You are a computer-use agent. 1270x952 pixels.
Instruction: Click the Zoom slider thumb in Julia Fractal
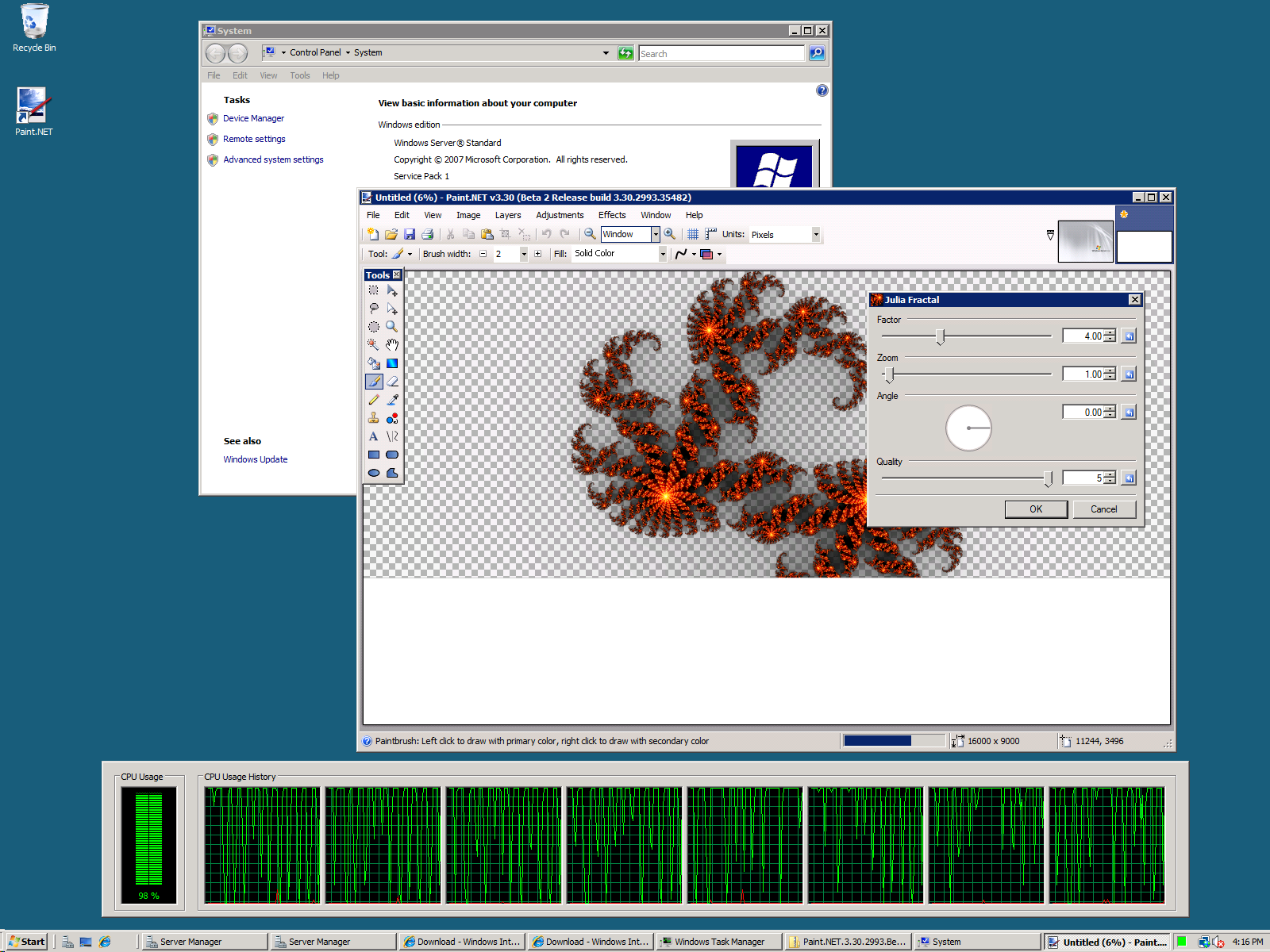click(890, 375)
